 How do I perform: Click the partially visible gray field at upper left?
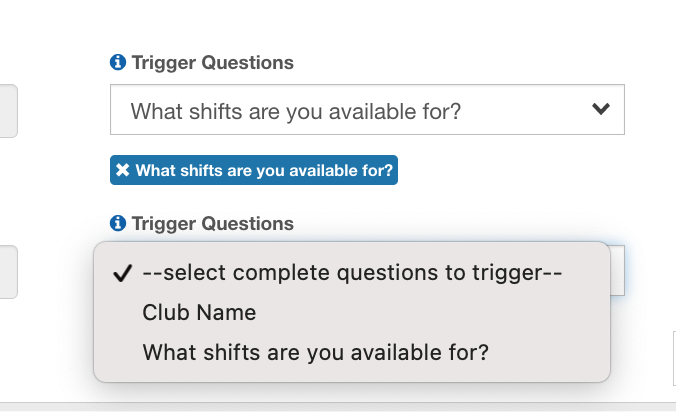click(8, 111)
